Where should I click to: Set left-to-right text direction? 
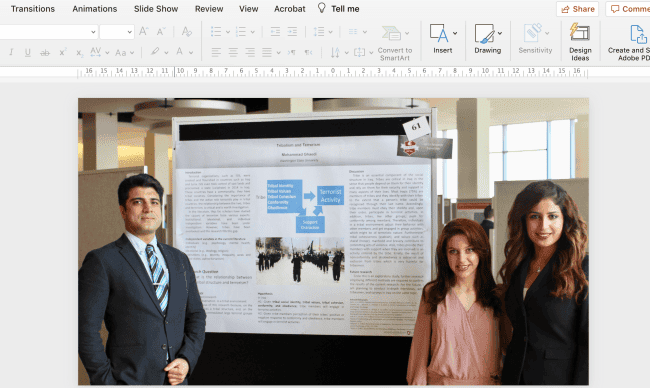tap(292, 52)
